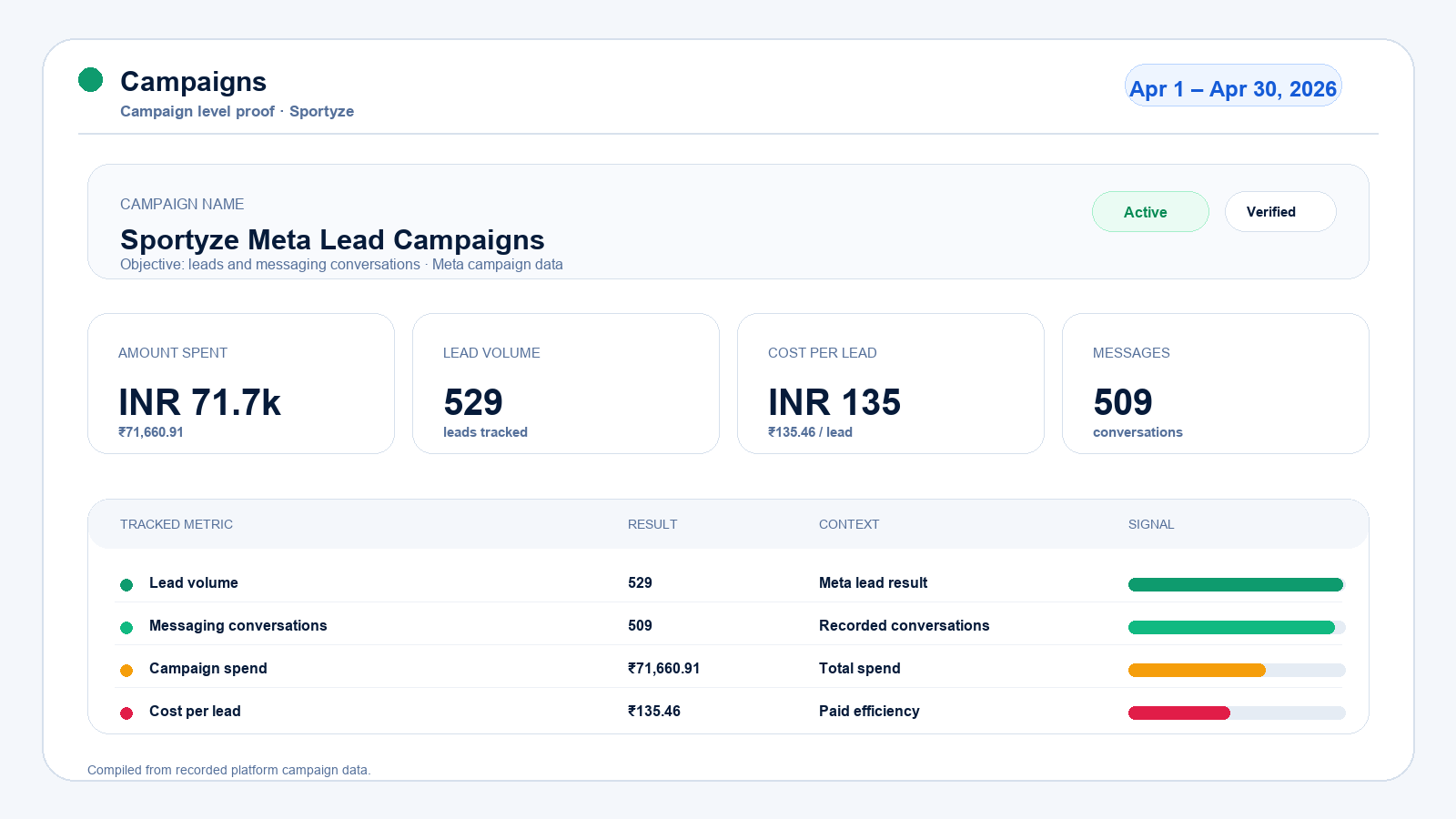Click the green dot in Messaging conversations row
This screenshot has width=1456, height=819.
pyautogui.click(x=126, y=628)
